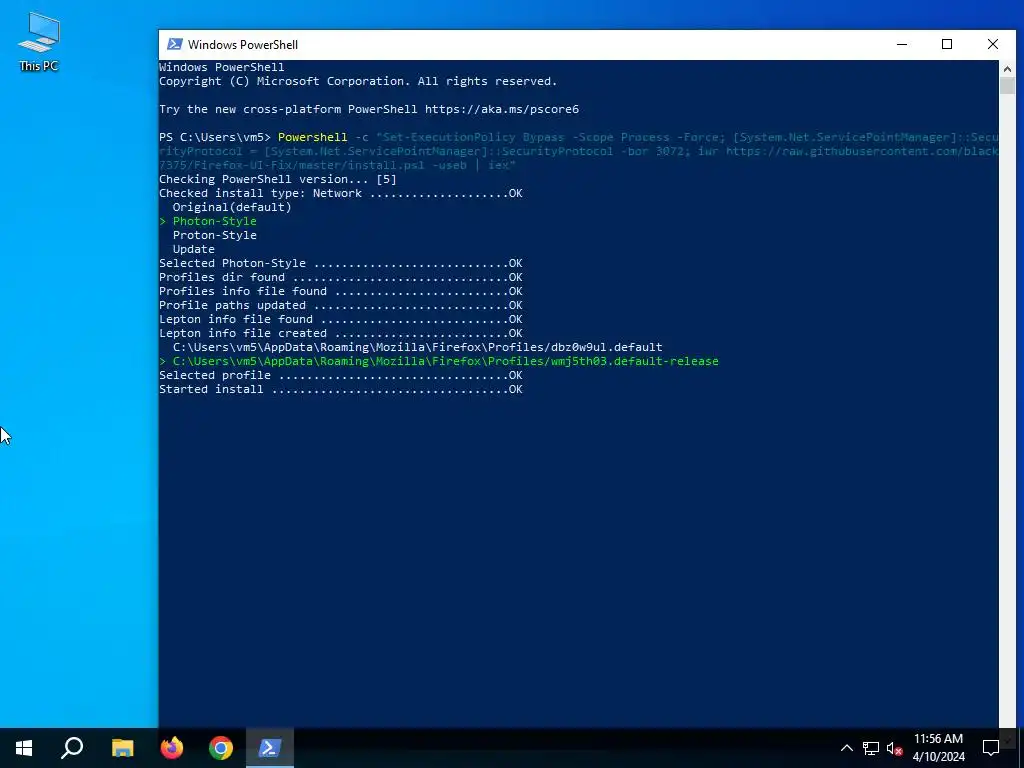Click the Show desktop strip on taskbar

[1021, 748]
